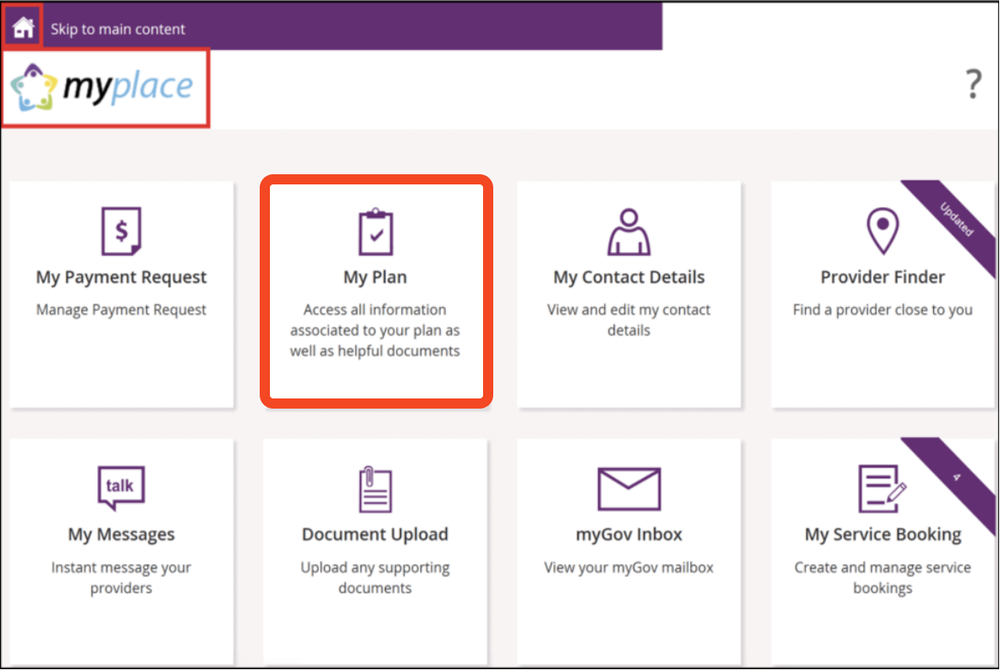Click Find a provider close to you

pos(881,309)
